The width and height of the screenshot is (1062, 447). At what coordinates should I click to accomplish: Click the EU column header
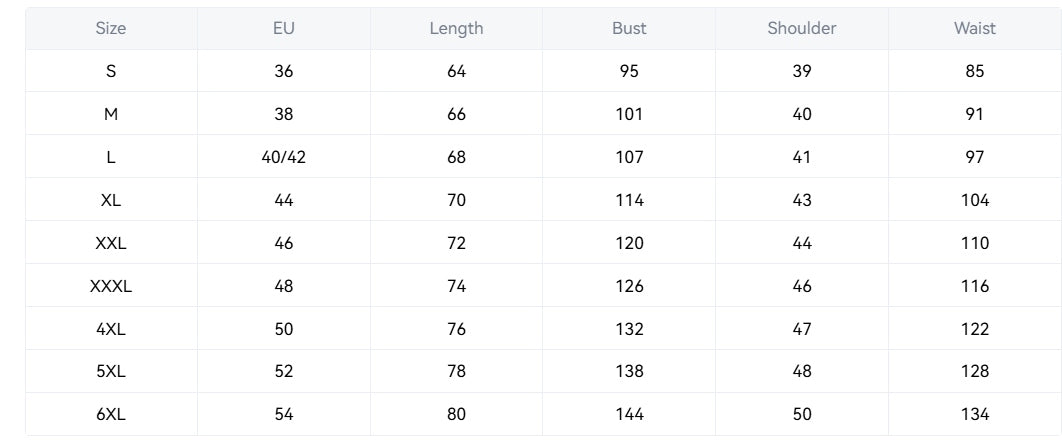point(284,28)
